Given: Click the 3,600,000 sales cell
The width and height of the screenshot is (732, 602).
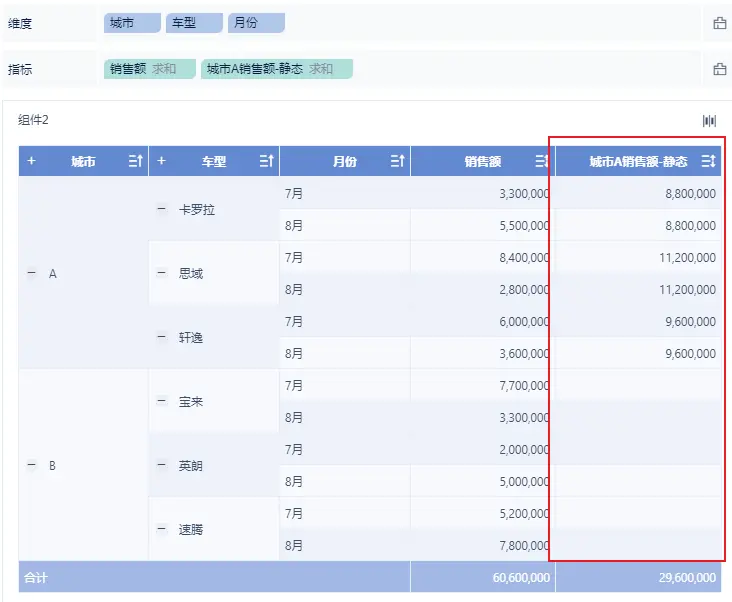Looking at the screenshot, I should pyautogui.click(x=483, y=353).
